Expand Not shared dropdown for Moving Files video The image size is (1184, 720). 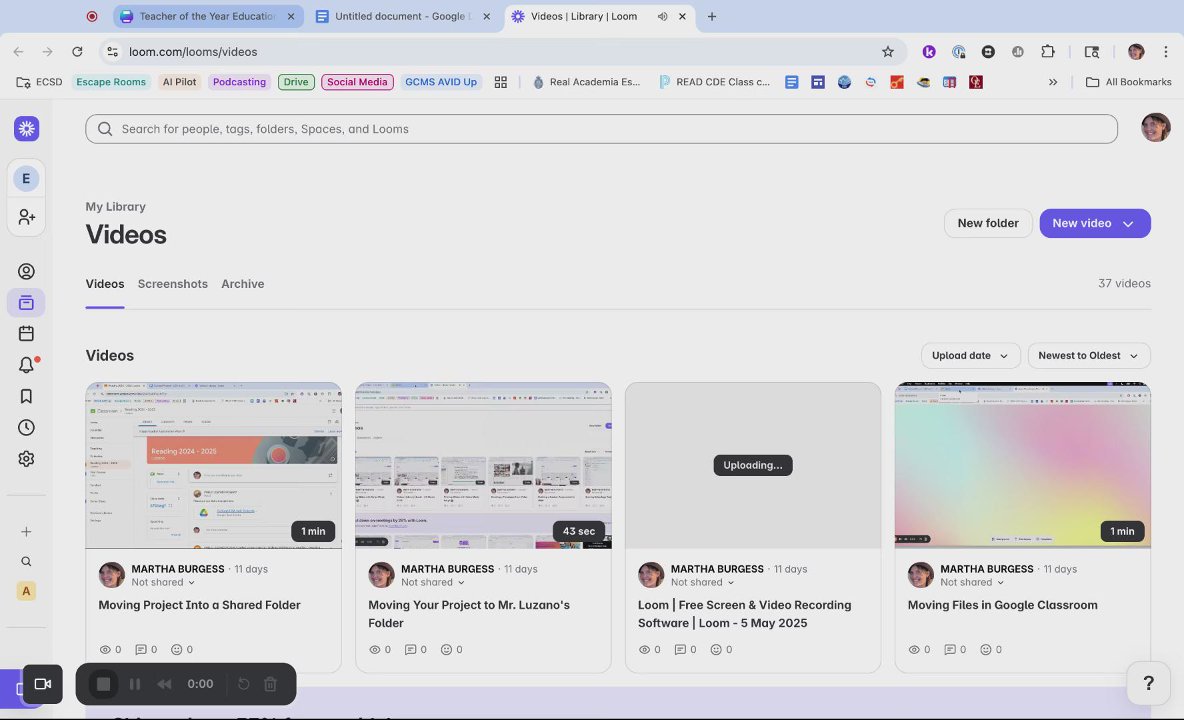(972, 582)
